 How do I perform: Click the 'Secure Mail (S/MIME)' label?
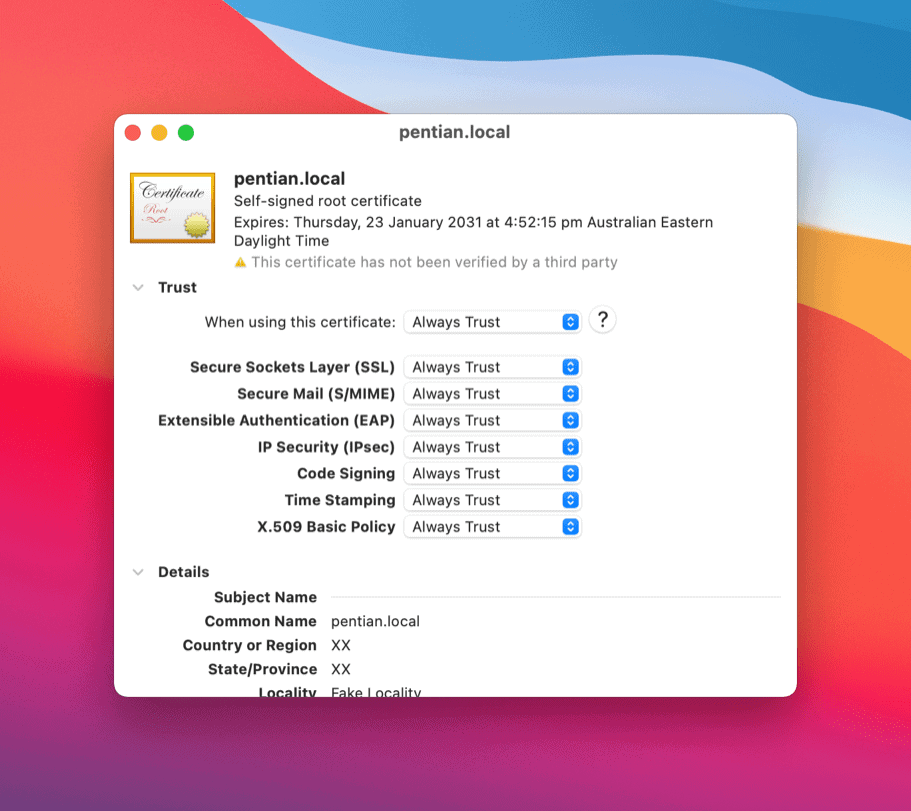coord(316,394)
